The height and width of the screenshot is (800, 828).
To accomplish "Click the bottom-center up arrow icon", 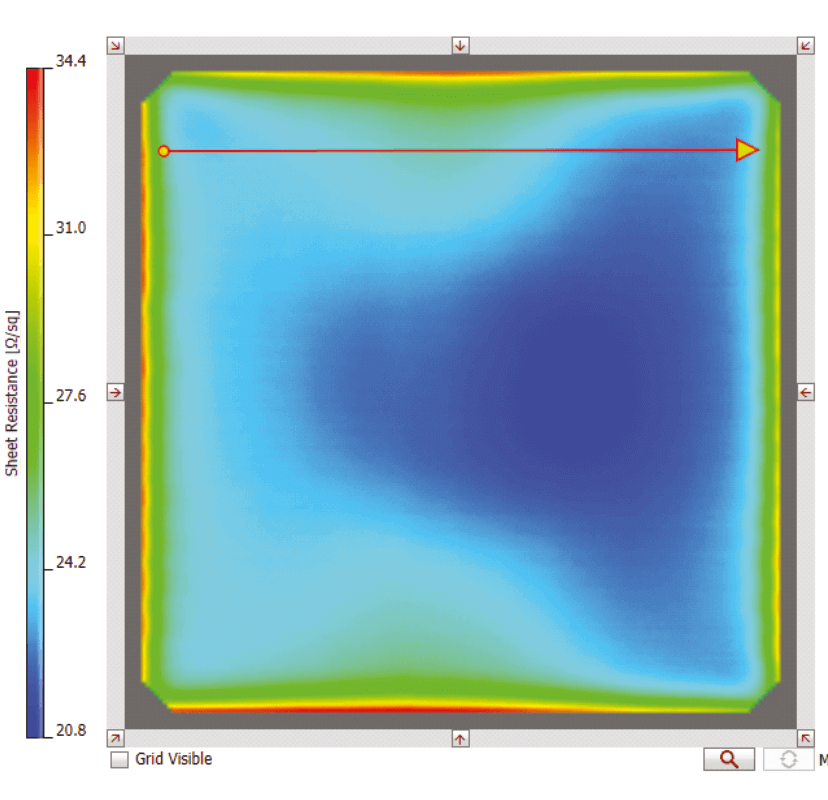I will [x=460, y=739].
